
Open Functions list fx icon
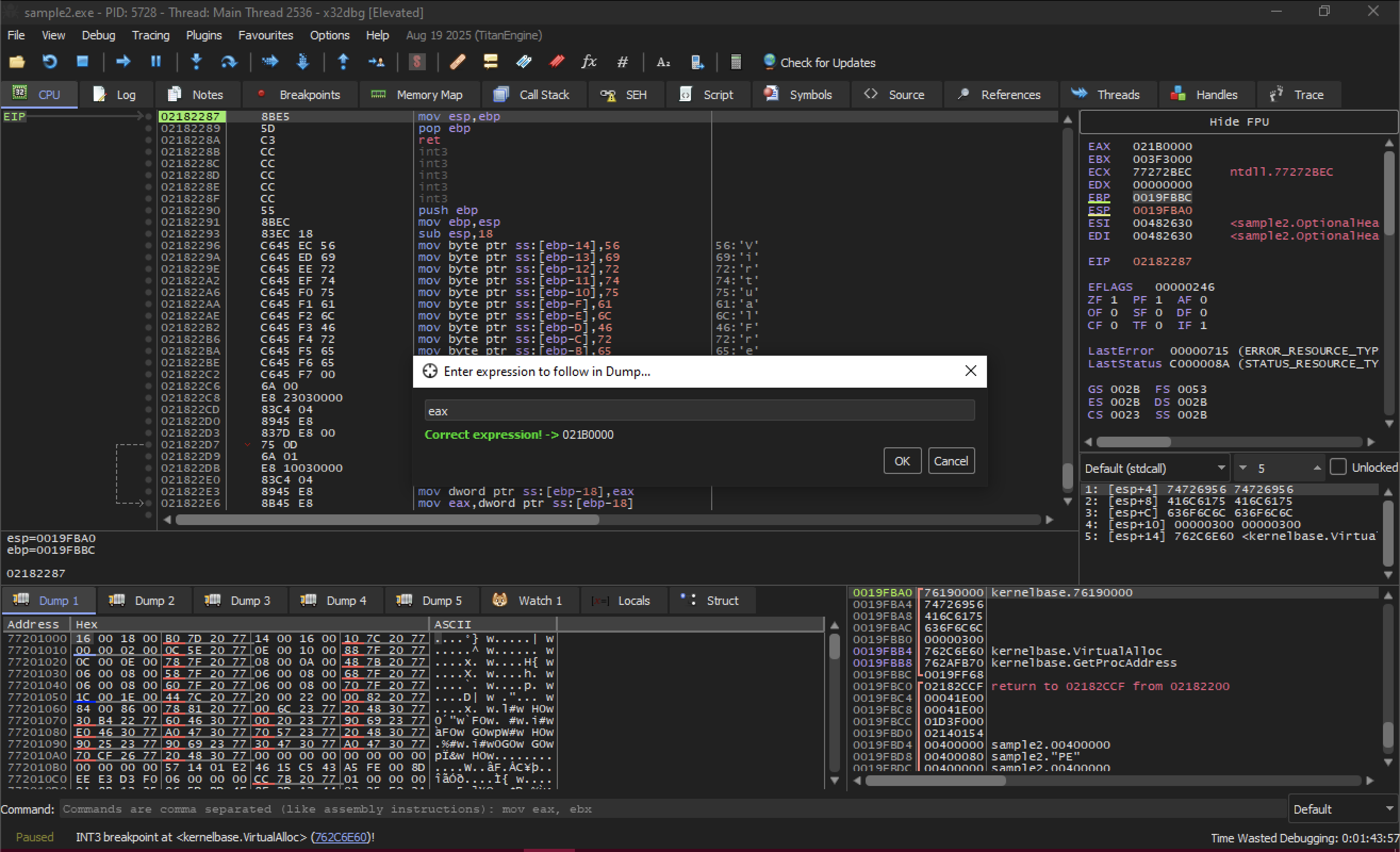coord(589,62)
